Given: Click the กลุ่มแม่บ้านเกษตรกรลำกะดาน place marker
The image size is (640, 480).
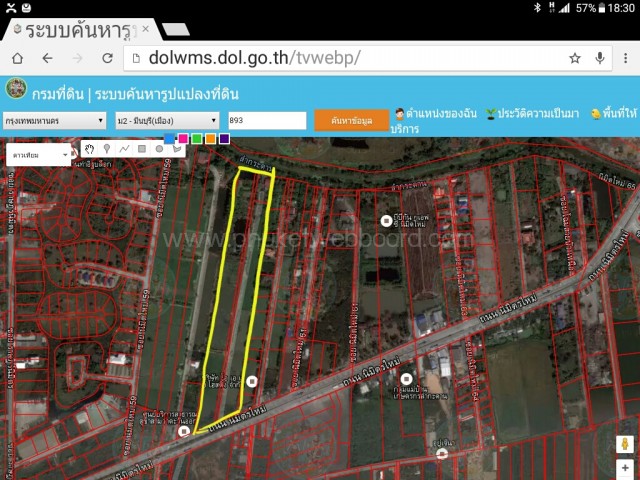Looking at the screenshot, I should click(x=406, y=379).
